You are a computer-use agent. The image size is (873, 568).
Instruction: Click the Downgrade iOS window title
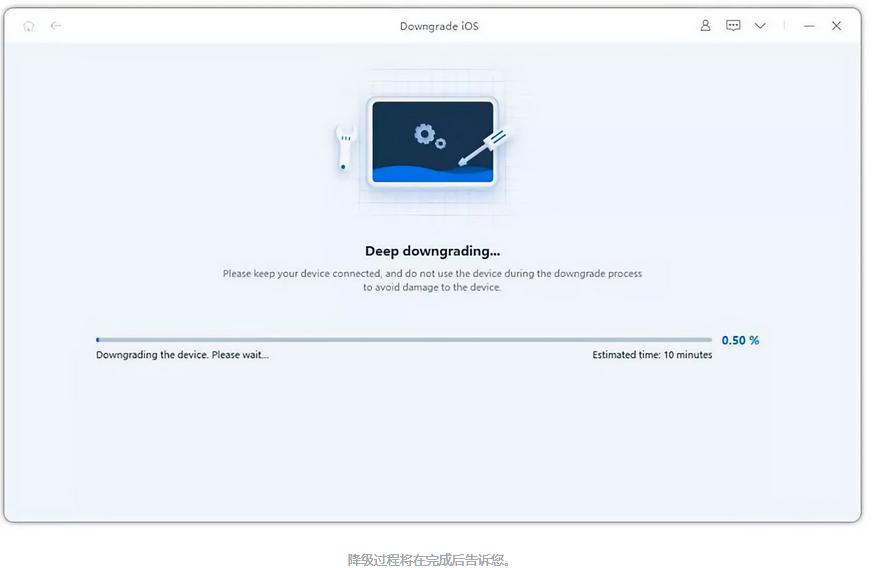click(x=439, y=26)
